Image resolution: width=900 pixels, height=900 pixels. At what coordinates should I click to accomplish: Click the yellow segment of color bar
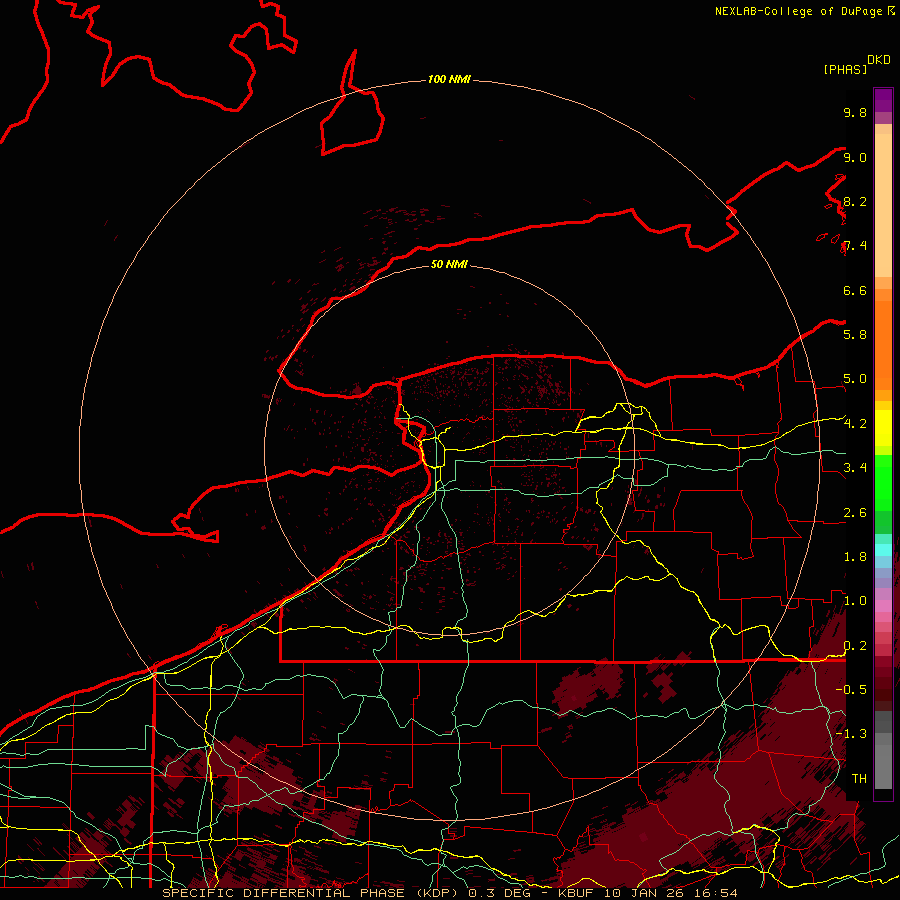pyautogui.click(x=883, y=428)
